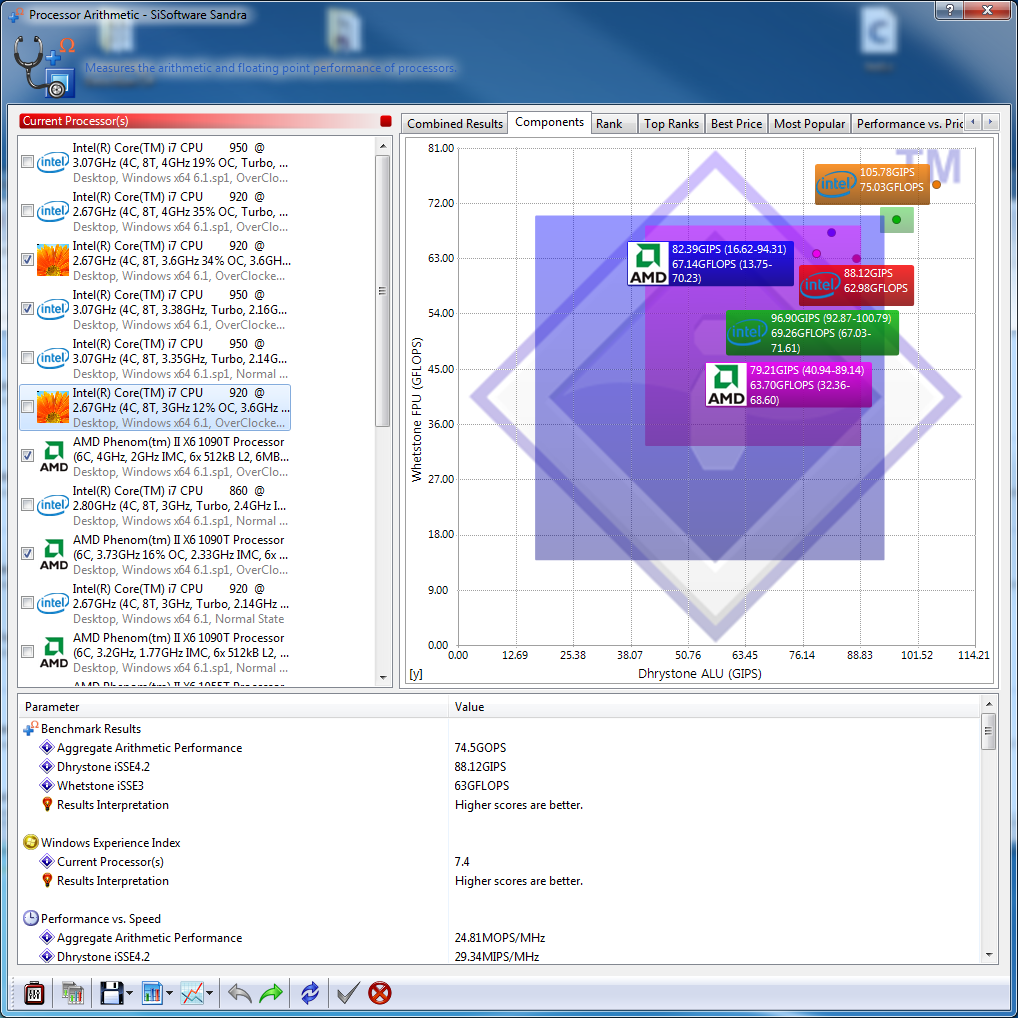Select the Aggregate Arithmetic Performance 74.5GOPS row
The width and height of the screenshot is (1018, 1018).
pyautogui.click(x=500, y=748)
